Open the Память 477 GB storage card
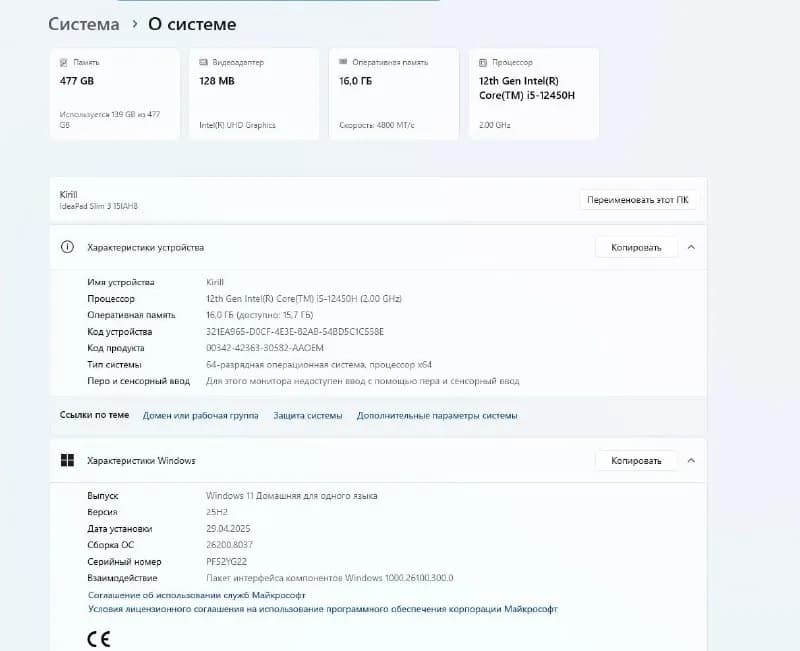Image resolution: width=800 pixels, height=651 pixels. click(x=115, y=94)
